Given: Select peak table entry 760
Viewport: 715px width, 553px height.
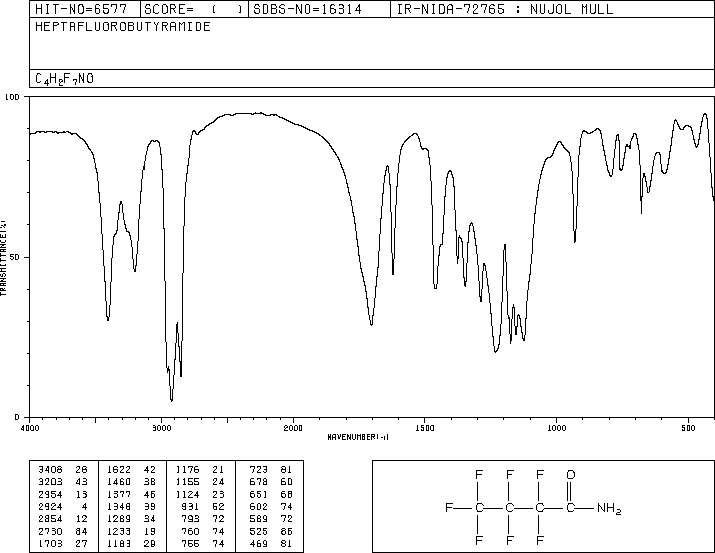Looking at the screenshot, I should click(190, 531).
